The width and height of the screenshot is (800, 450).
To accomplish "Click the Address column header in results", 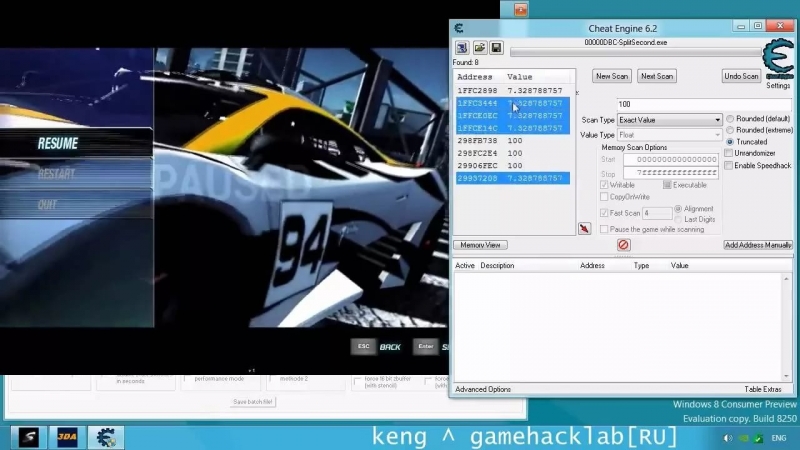I will (x=475, y=77).
